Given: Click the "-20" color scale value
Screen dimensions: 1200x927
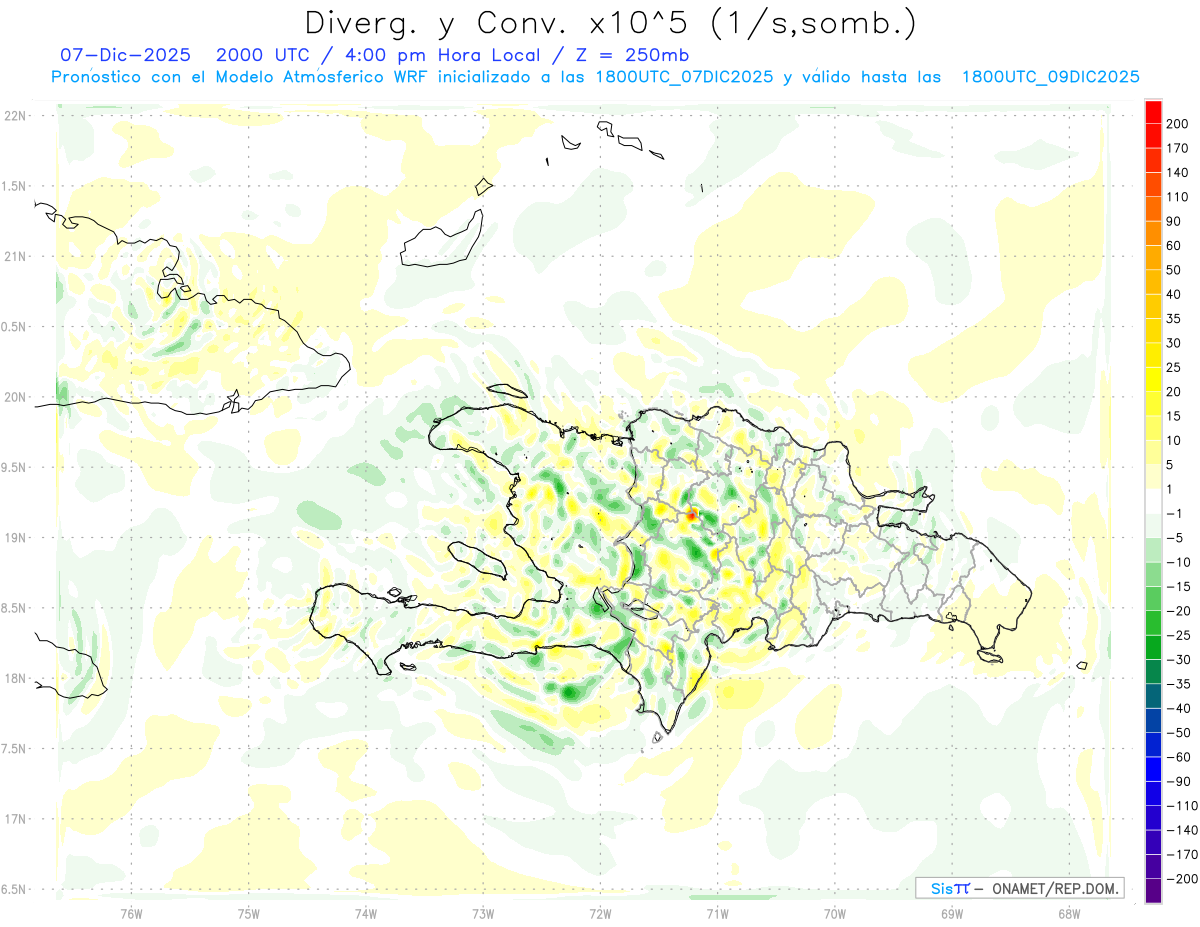Looking at the screenshot, I should click(x=1179, y=610).
